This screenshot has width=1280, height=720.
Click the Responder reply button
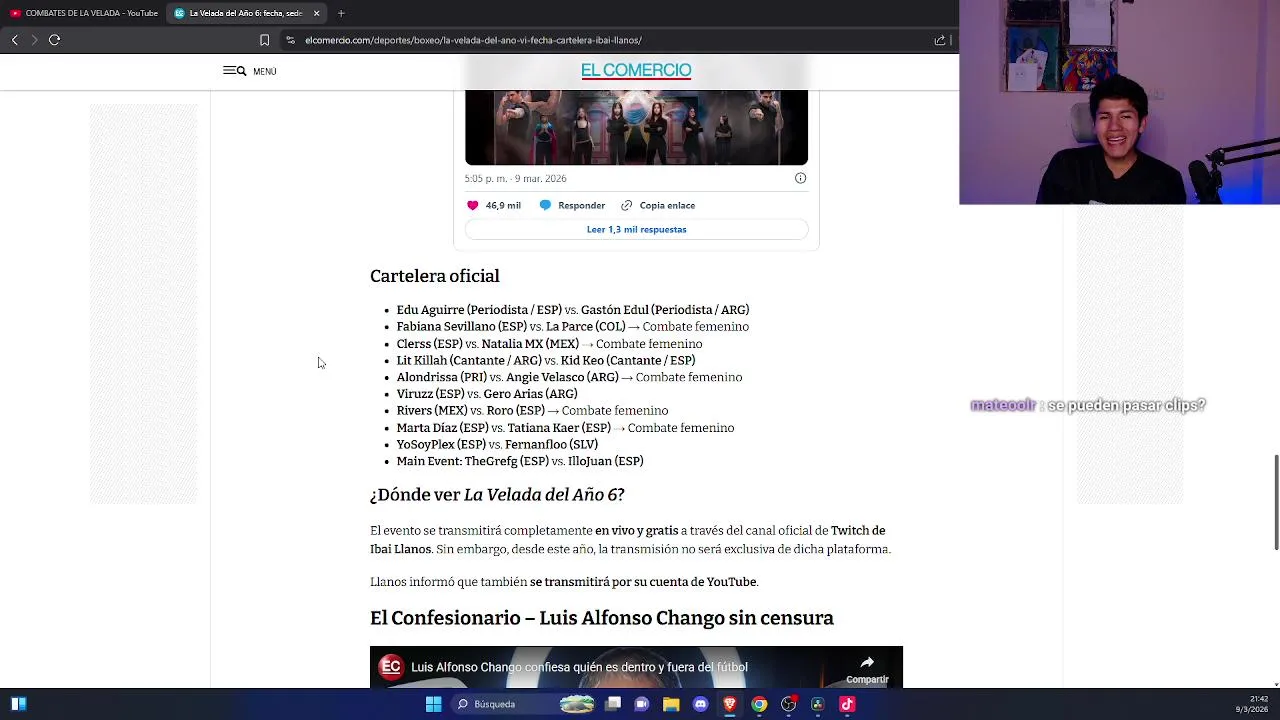(572, 205)
